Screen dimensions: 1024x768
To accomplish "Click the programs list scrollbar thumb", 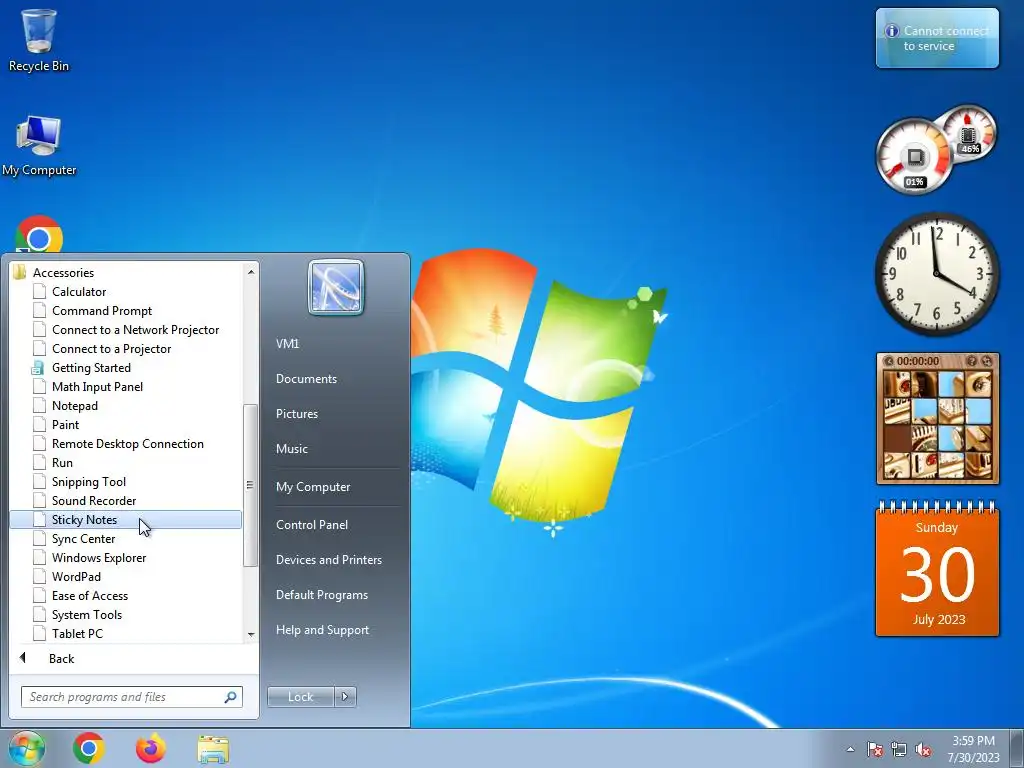I will pyautogui.click(x=249, y=485).
